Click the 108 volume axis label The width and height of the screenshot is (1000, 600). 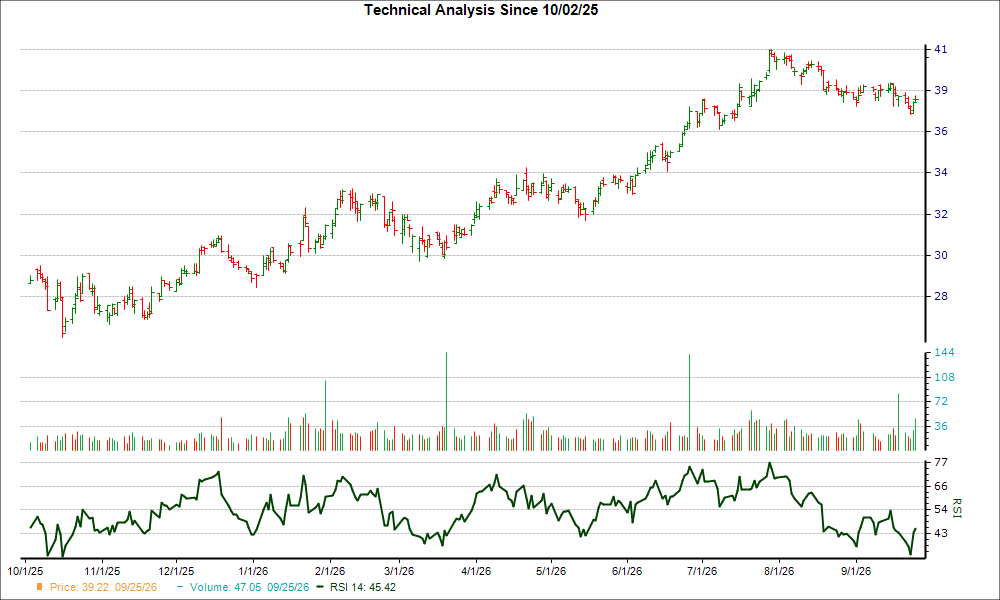pyautogui.click(x=944, y=377)
